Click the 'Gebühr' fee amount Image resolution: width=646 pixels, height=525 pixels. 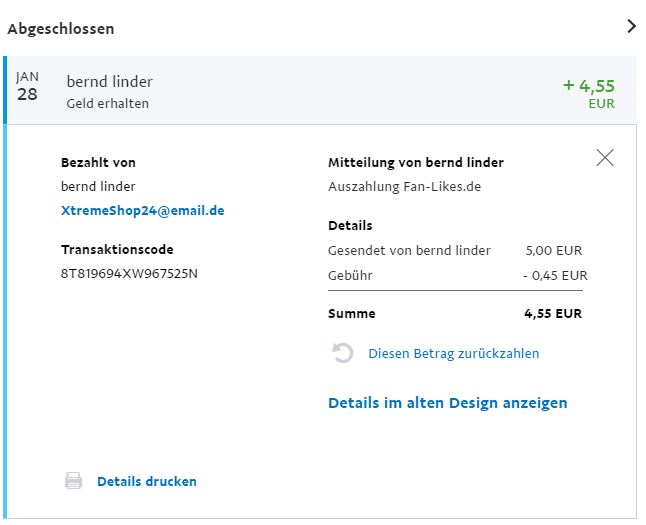(x=554, y=275)
